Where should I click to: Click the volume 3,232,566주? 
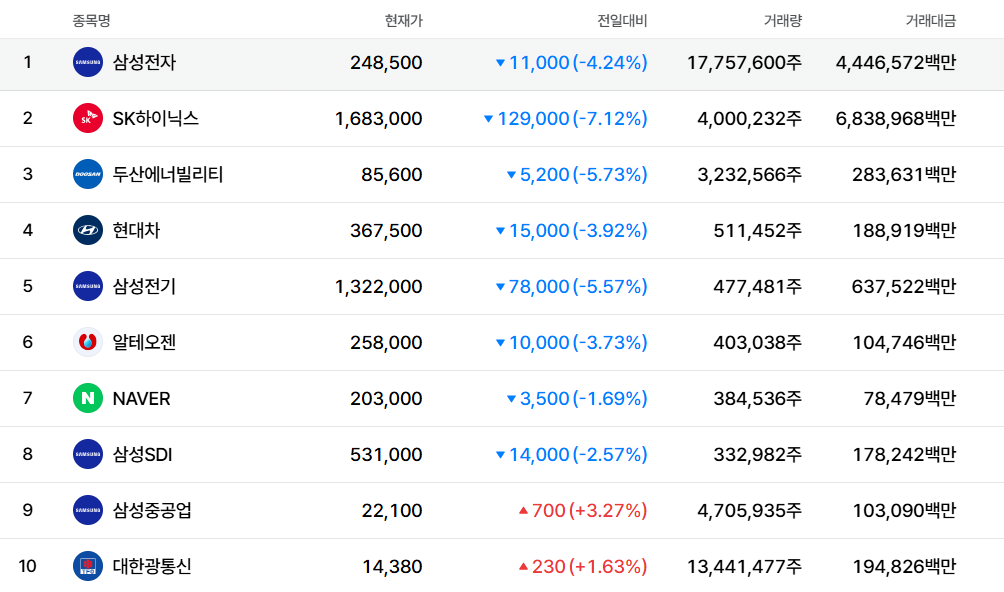tap(750, 175)
